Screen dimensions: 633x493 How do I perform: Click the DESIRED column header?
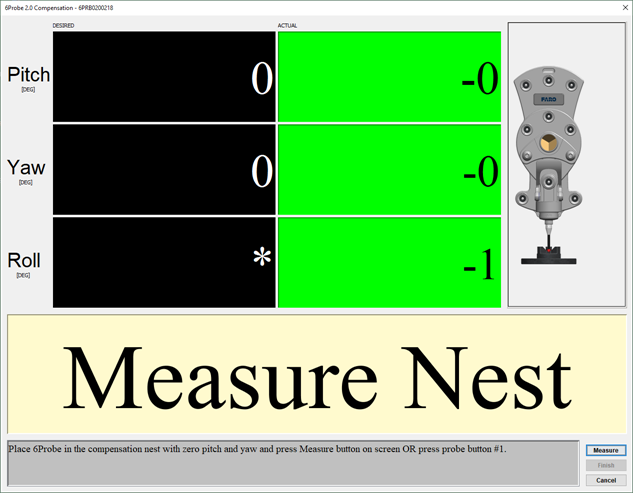click(x=63, y=25)
